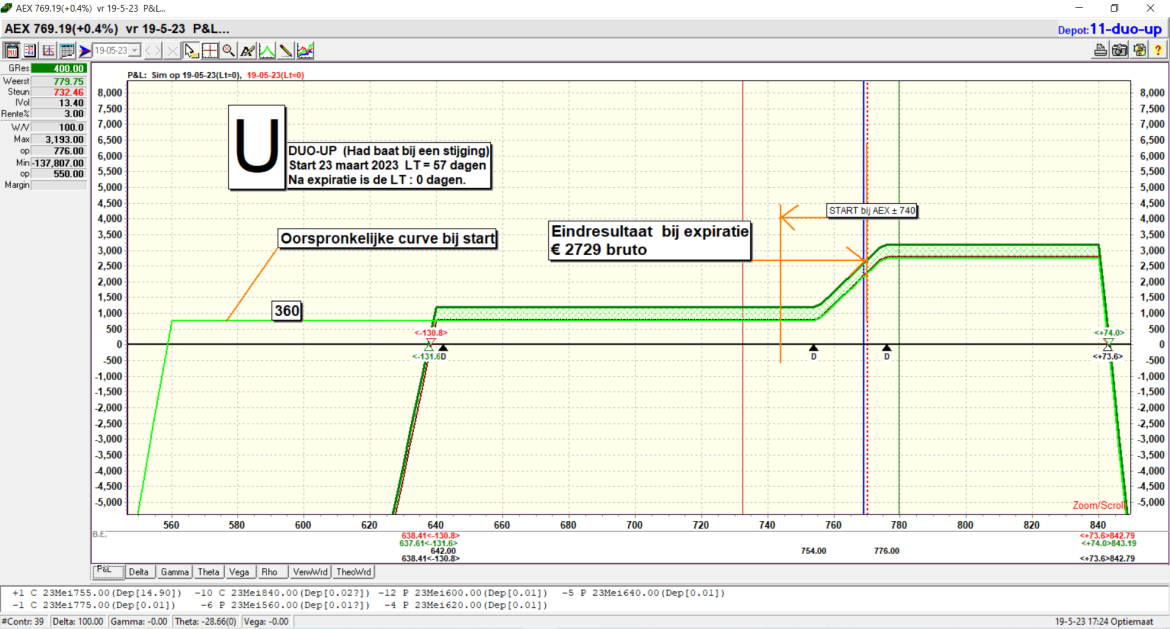This screenshot has height=629, width=1170.
Task: Click the Weerst field showing 779.75
Action: tap(58, 81)
